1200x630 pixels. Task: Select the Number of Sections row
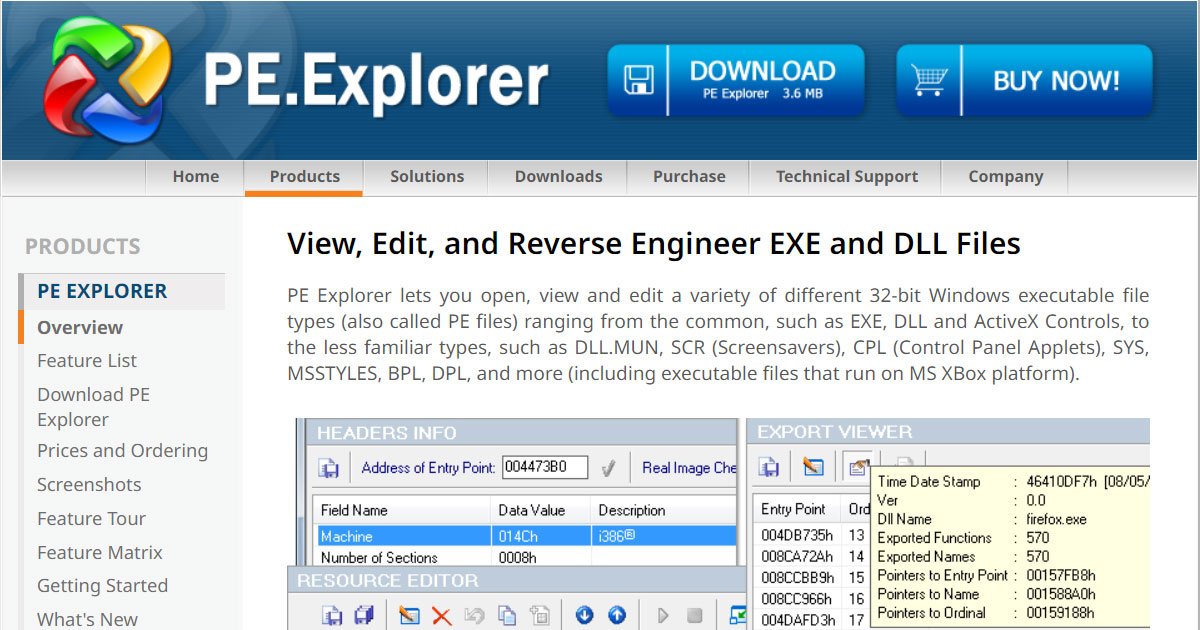[x=525, y=558]
